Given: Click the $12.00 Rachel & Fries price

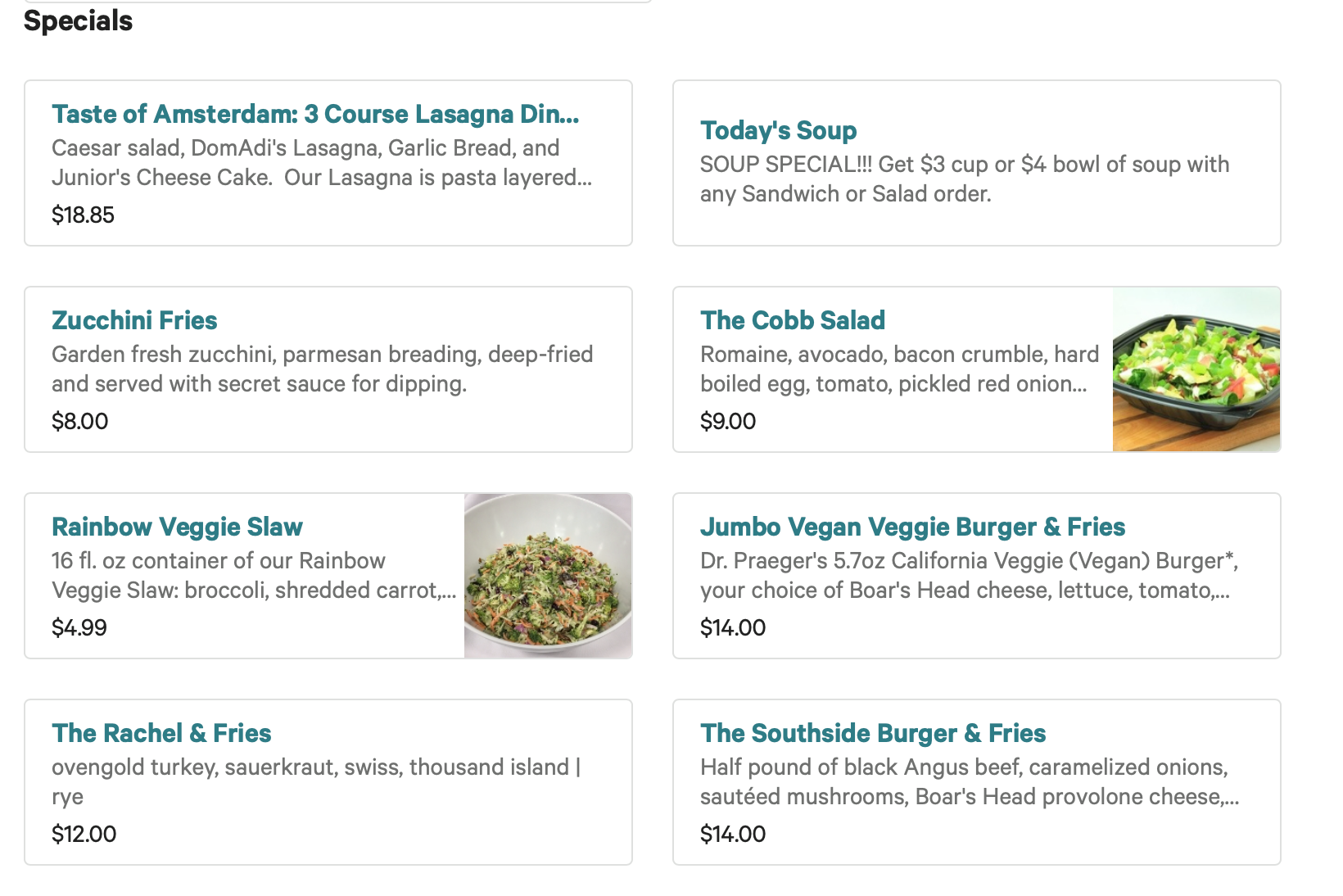Looking at the screenshot, I should click(x=84, y=834).
